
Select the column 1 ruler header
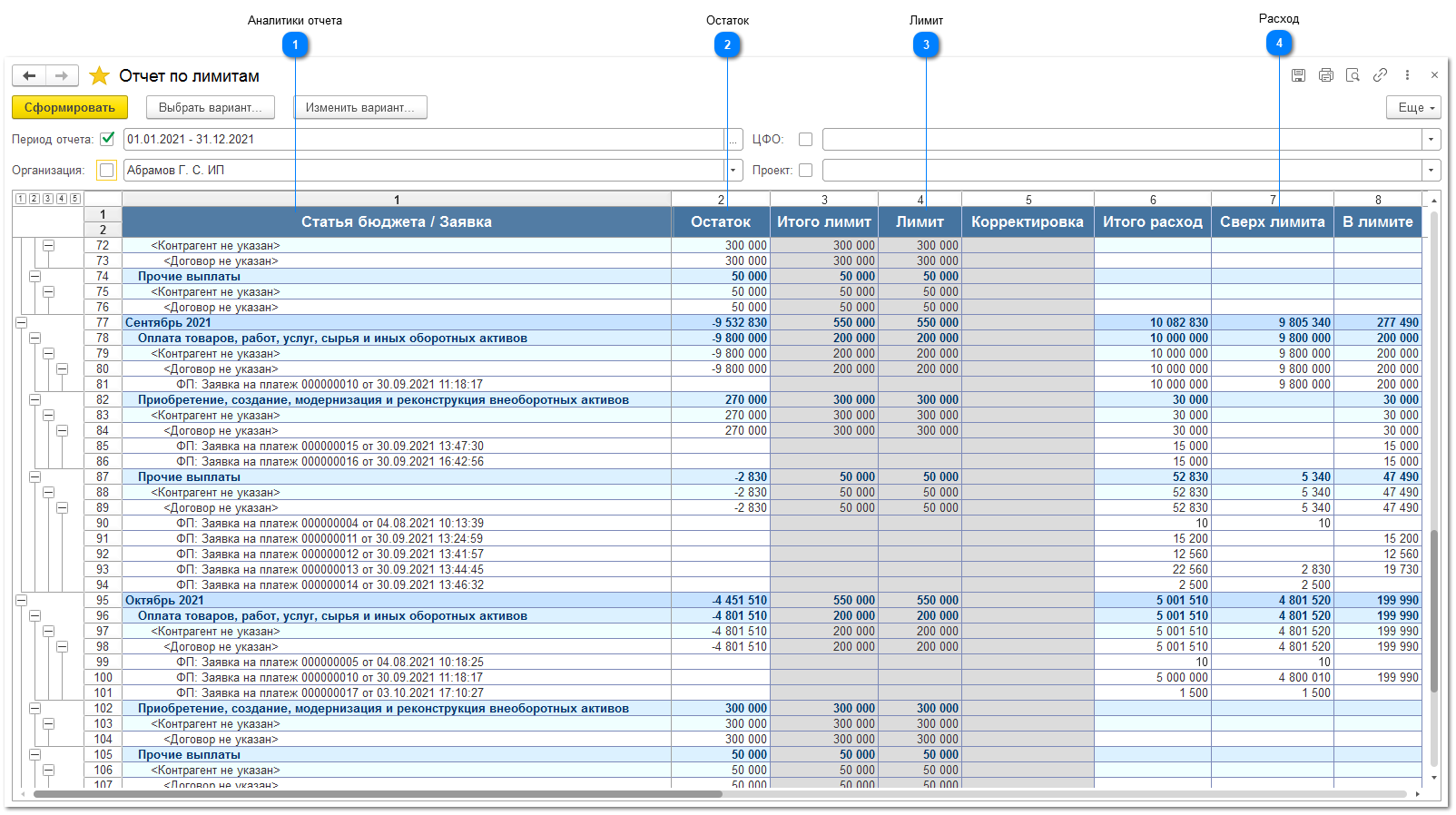coord(397,199)
